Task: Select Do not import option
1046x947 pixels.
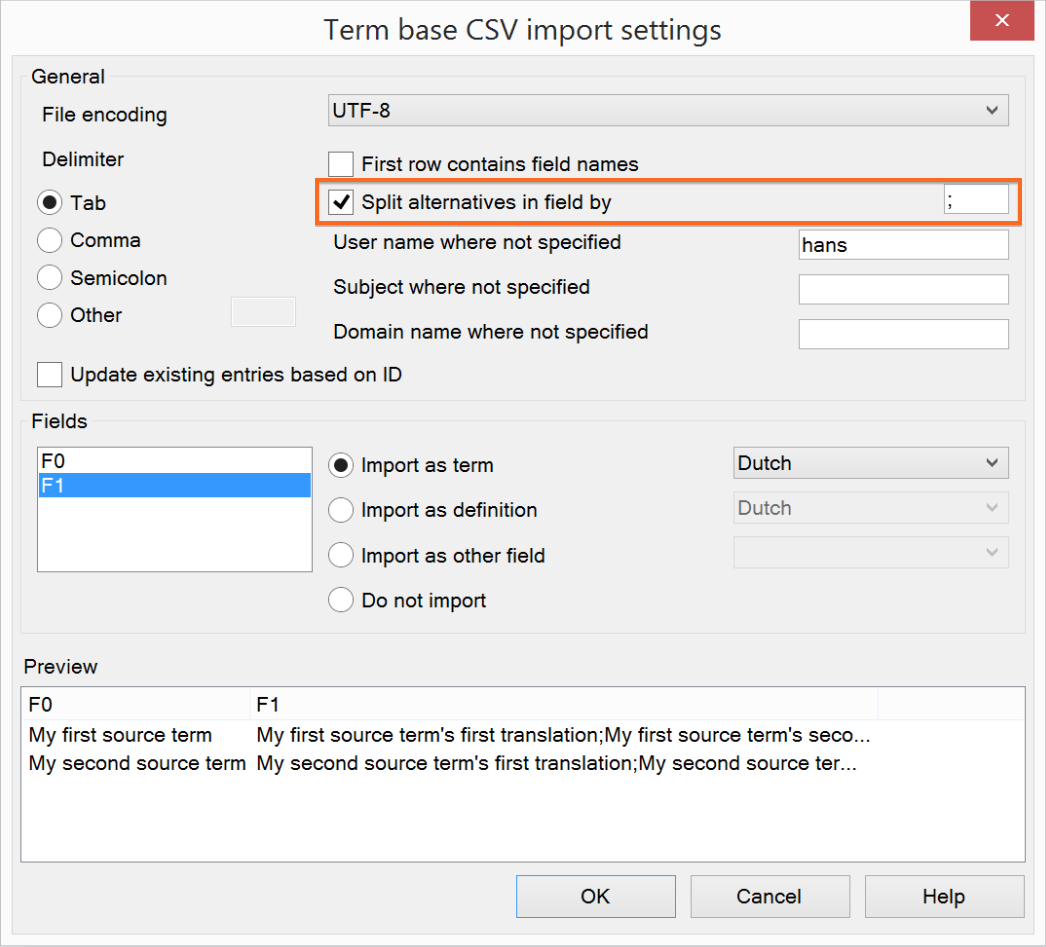Action: point(341,600)
